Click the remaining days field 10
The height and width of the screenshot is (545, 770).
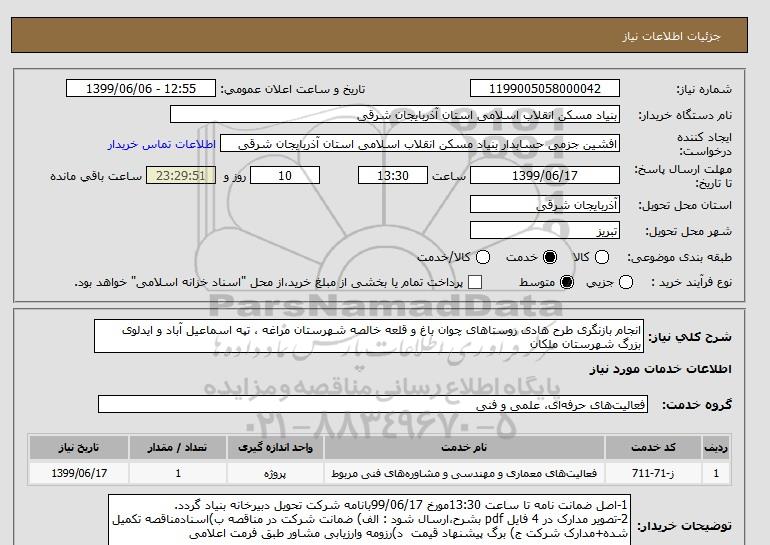coord(285,175)
